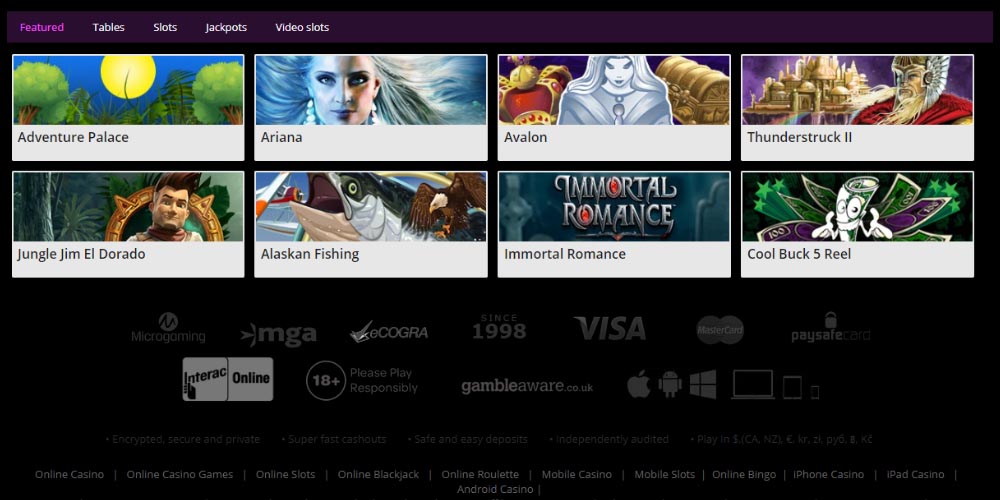Open the Online Blackjack footer link
Viewport: 1000px width, 500px height.
point(378,474)
